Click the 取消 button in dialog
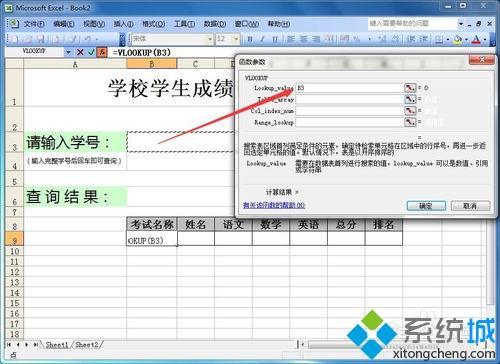 pos(470,206)
